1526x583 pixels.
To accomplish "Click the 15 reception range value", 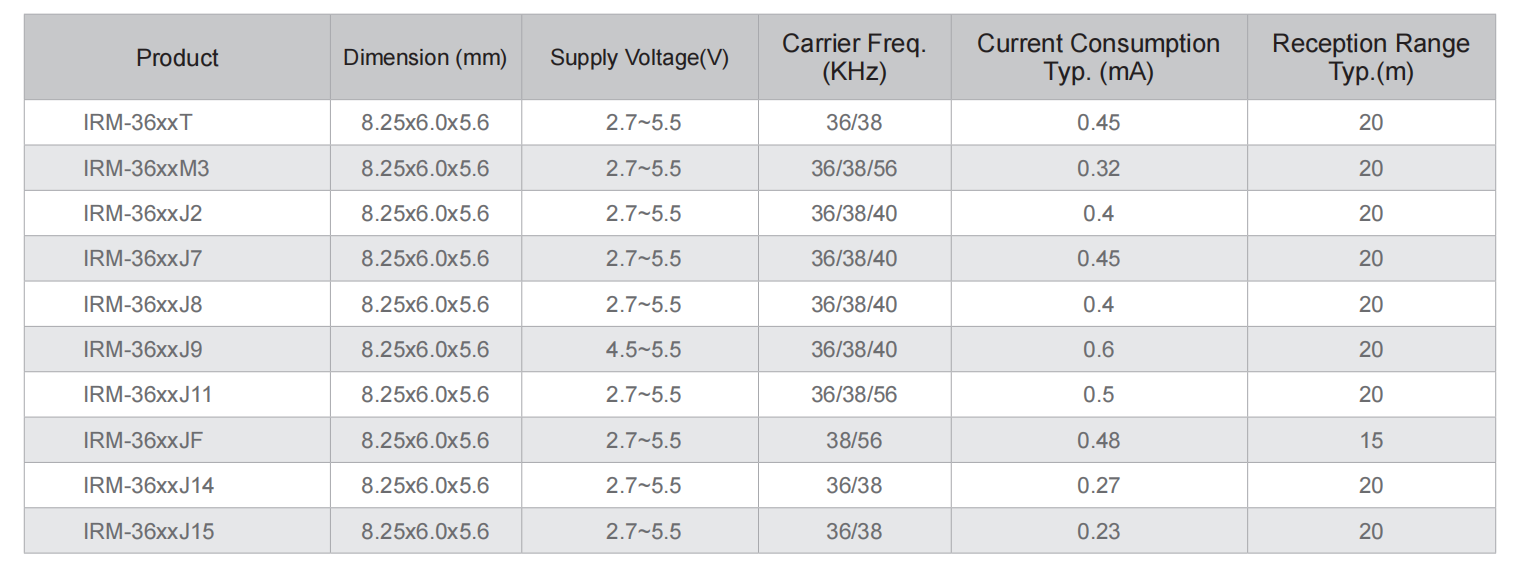I will (1371, 440).
